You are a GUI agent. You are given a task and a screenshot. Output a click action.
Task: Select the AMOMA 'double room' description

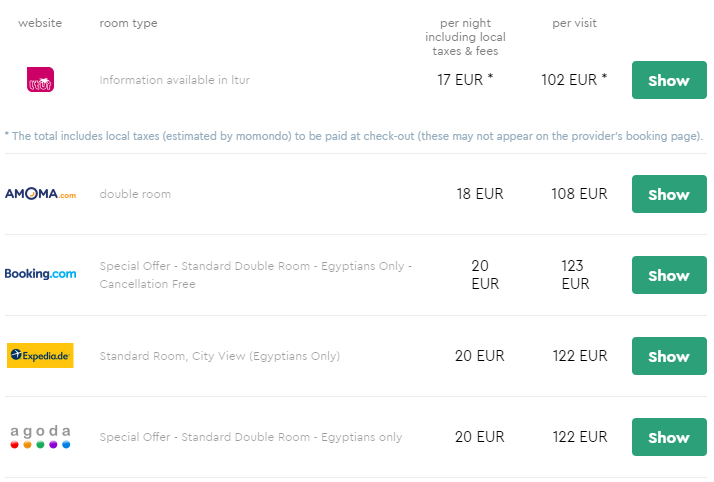[135, 194]
